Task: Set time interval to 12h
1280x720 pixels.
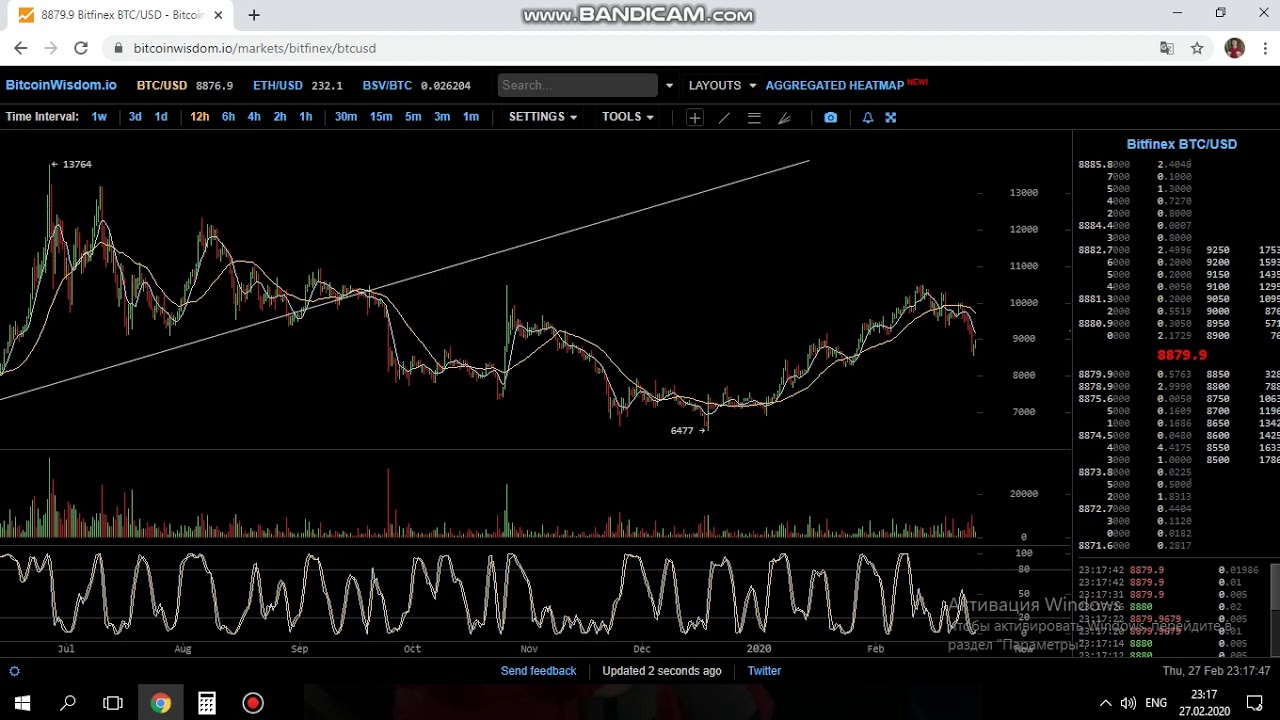Action: (x=200, y=117)
